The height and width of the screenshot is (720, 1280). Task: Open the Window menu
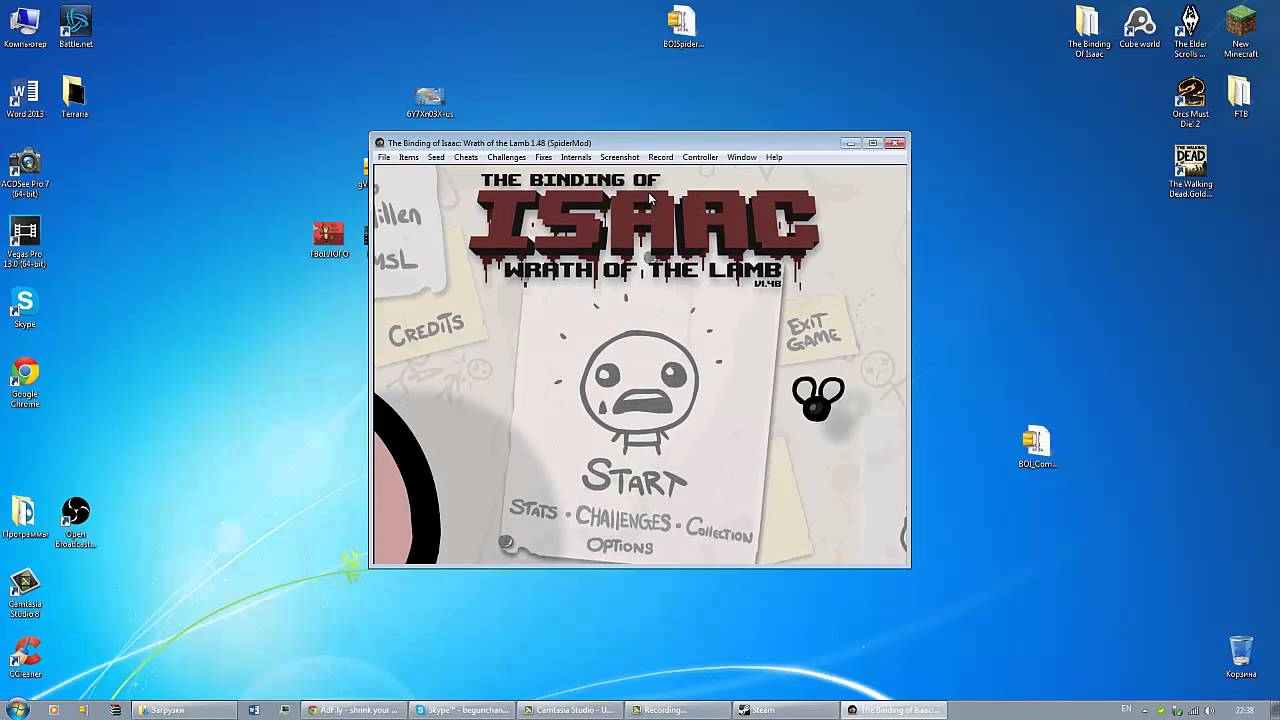click(x=742, y=157)
